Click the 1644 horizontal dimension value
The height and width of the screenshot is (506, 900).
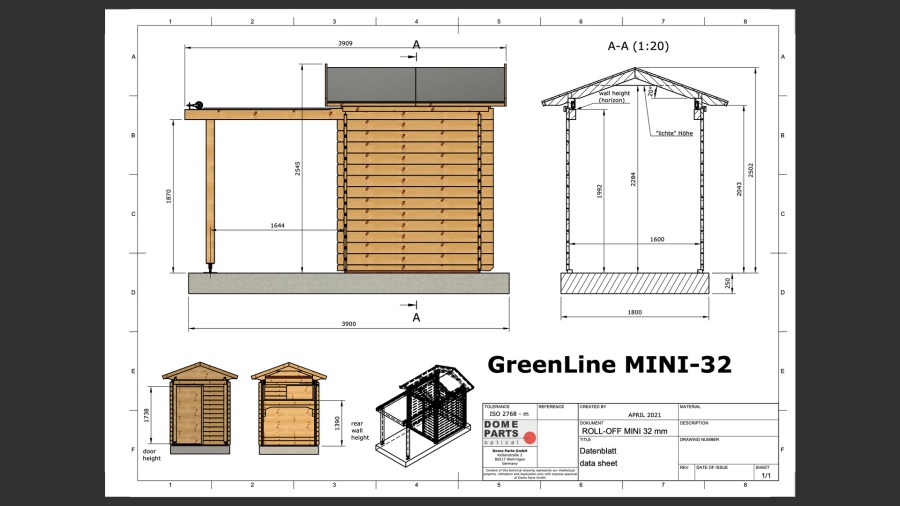point(278,226)
